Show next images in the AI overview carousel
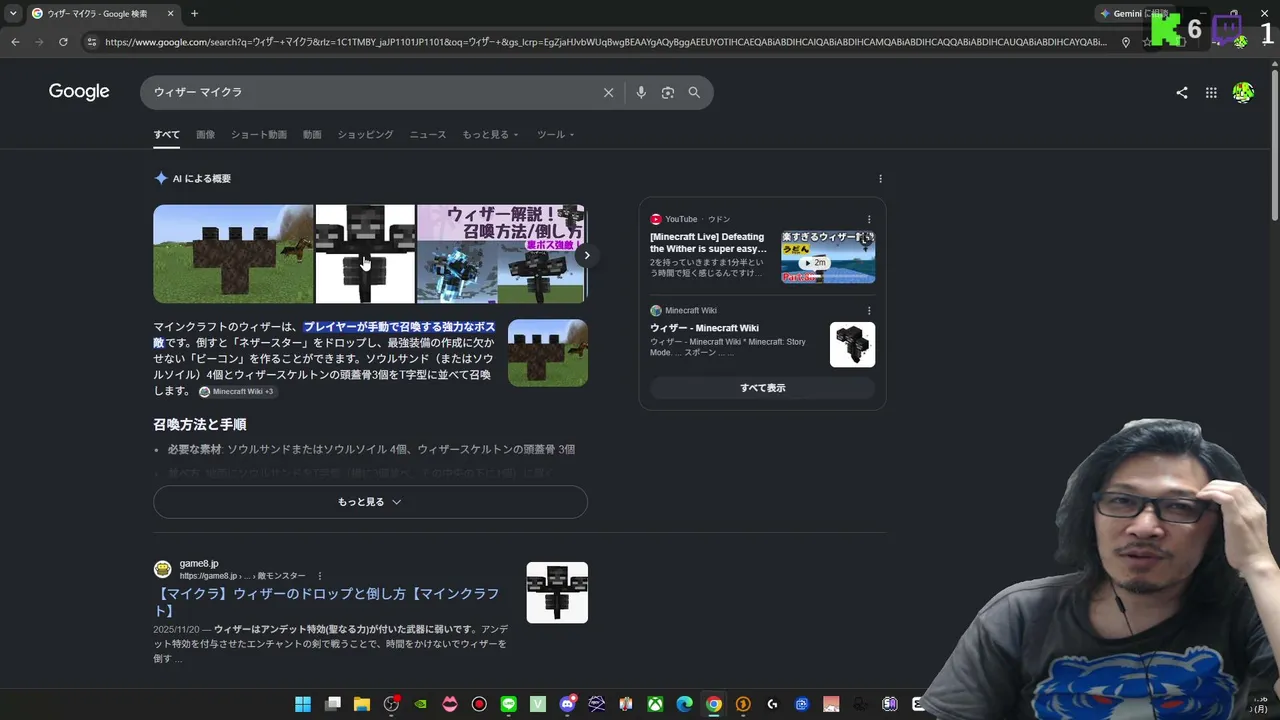This screenshot has height=720, width=1280. [x=587, y=255]
